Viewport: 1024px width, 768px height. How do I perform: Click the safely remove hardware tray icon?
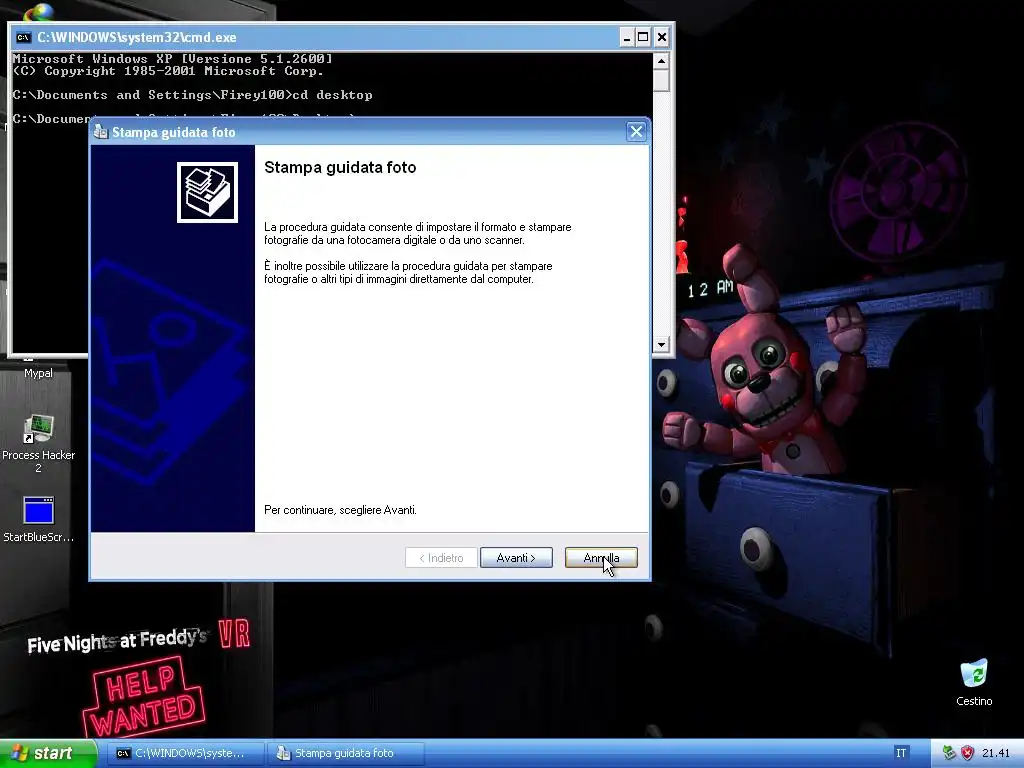[x=949, y=753]
